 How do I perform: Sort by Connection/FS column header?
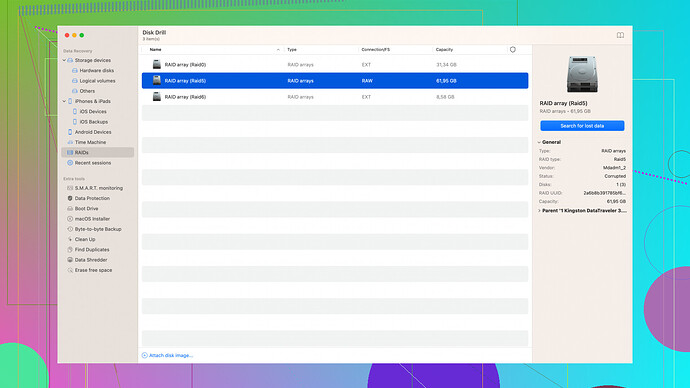point(375,50)
